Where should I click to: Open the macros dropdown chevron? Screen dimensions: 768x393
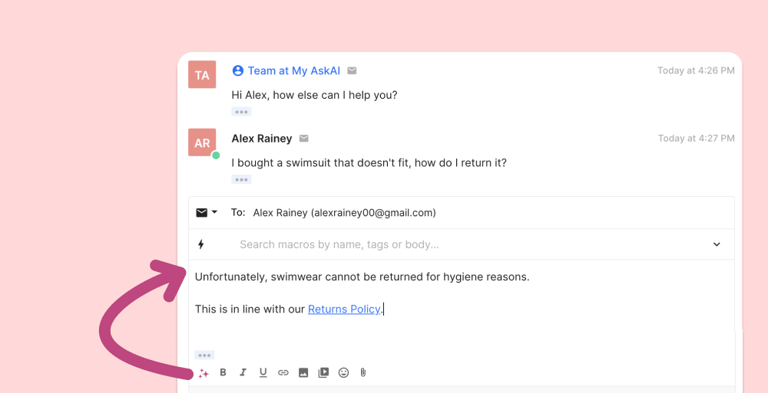[x=717, y=244]
